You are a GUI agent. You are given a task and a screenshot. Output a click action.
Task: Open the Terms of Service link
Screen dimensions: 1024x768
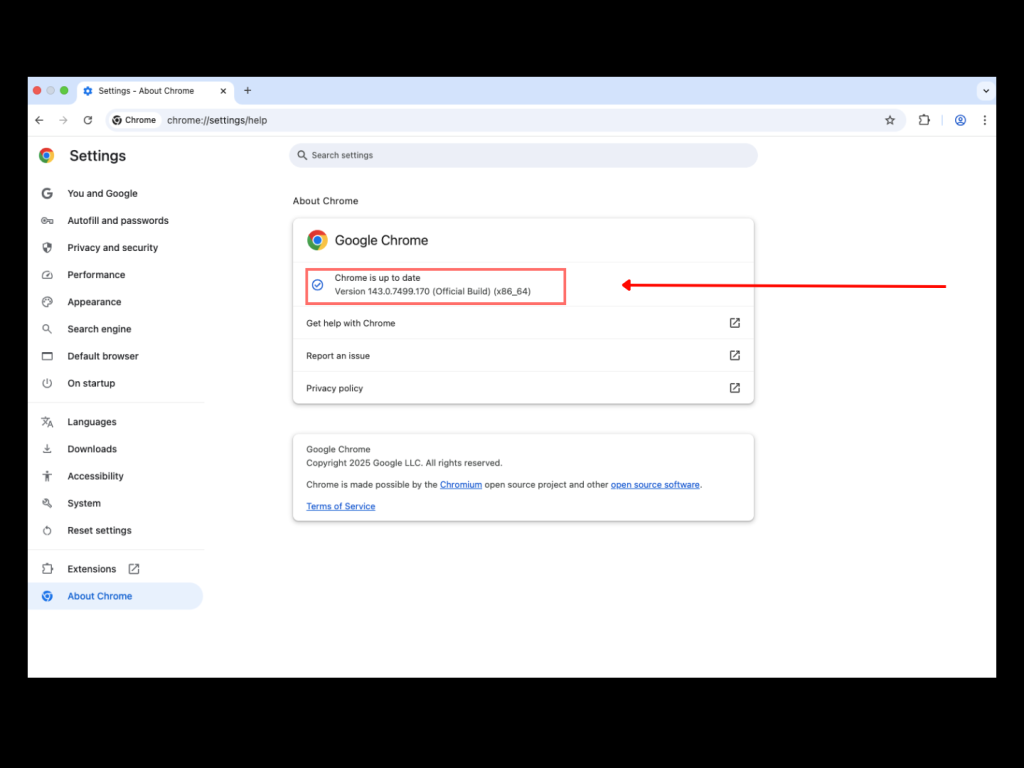pos(340,507)
